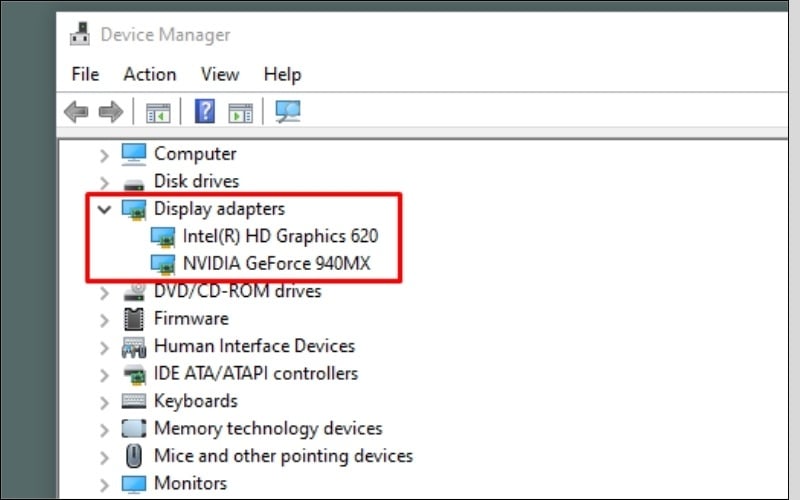Expand the Computer node

pyautogui.click(x=104, y=155)
